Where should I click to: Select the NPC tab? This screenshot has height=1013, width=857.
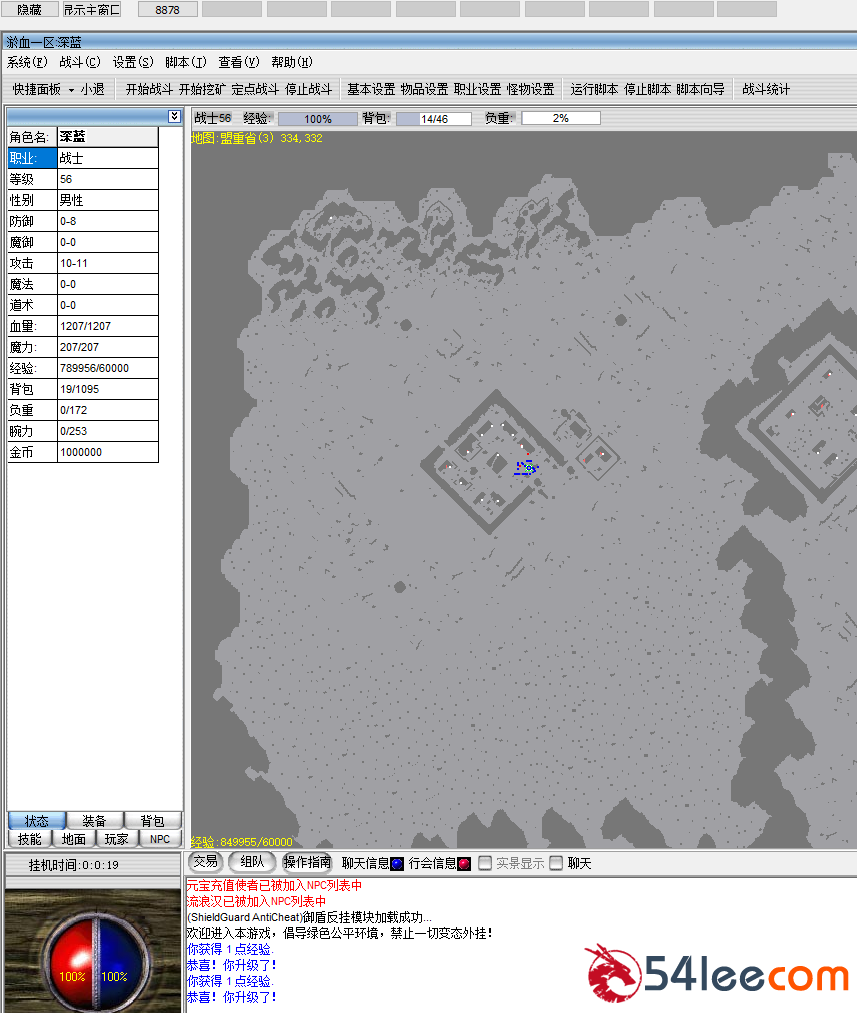pyautogui.click(x=160, y=839)
